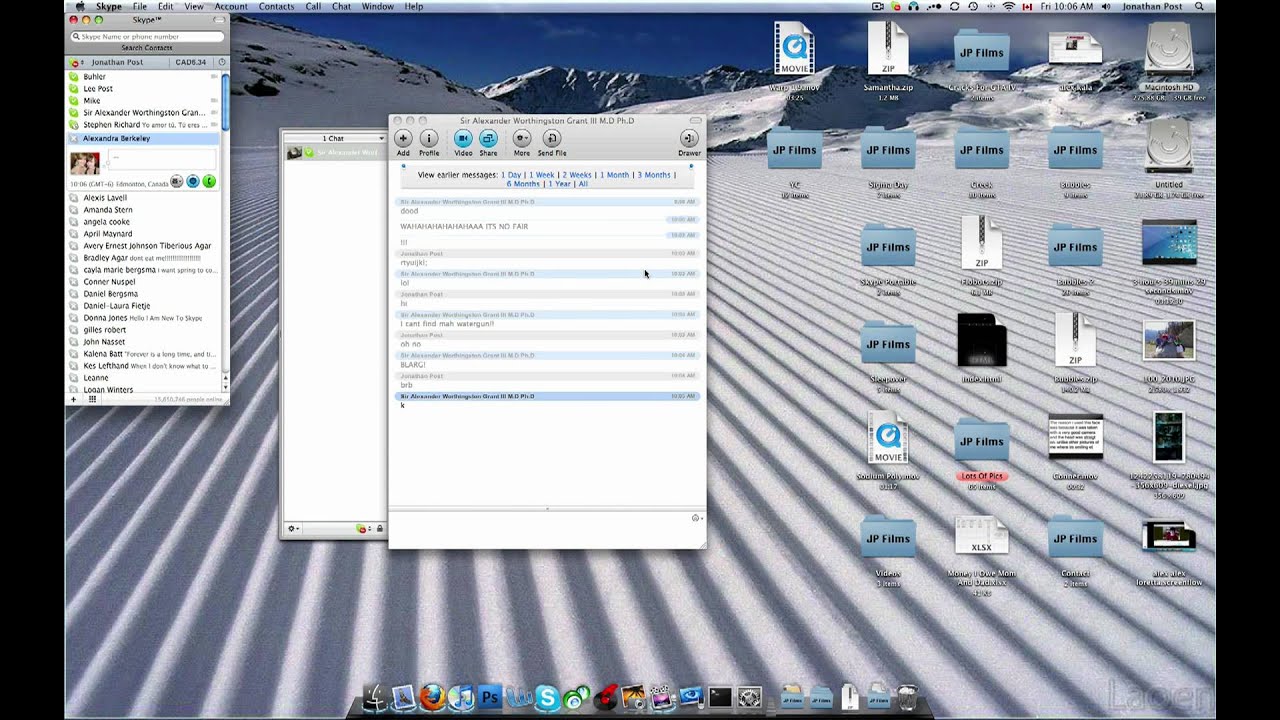The width and height of the screenshot is (1280, 720).
Task: Open the Profile info icon
Action: [429, 139]
